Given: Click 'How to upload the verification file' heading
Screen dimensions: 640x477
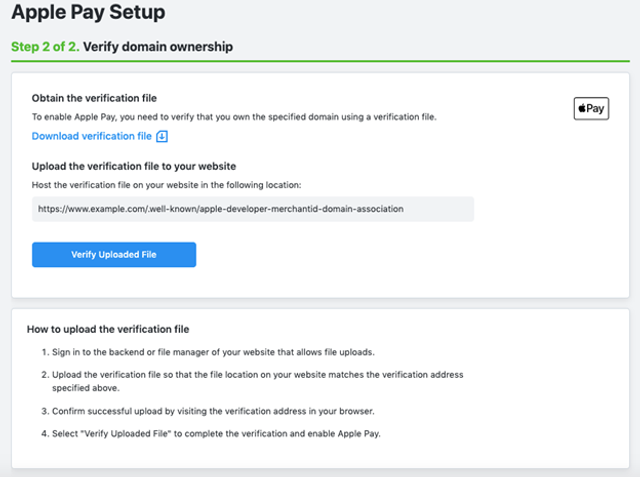Looking at the screenshot, I should pyautogui.click(x=108, y=329).
